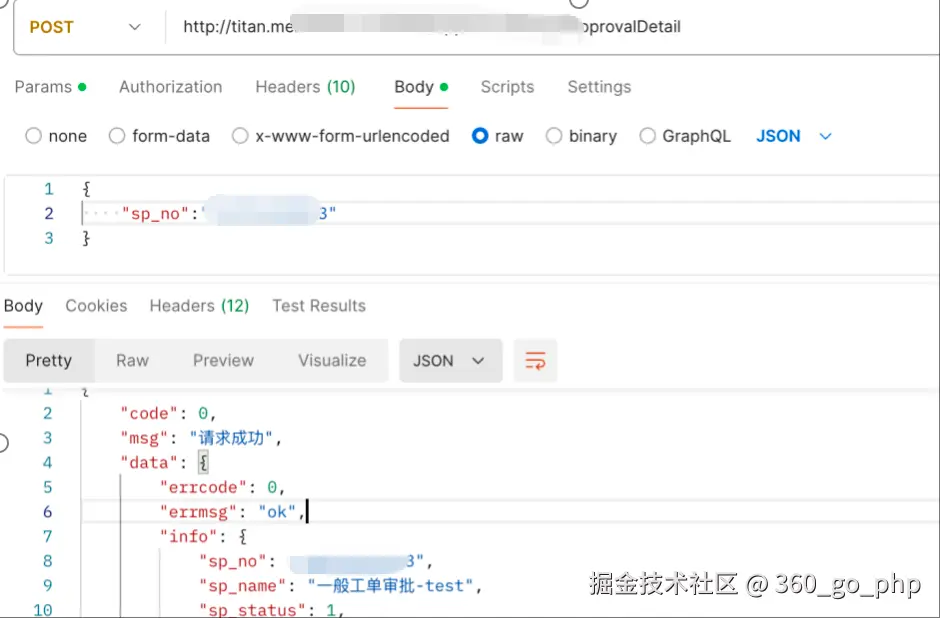Open the request Headers (10) tab
The height and width of the screenshot is (618, 940).
tap(305, 87)
